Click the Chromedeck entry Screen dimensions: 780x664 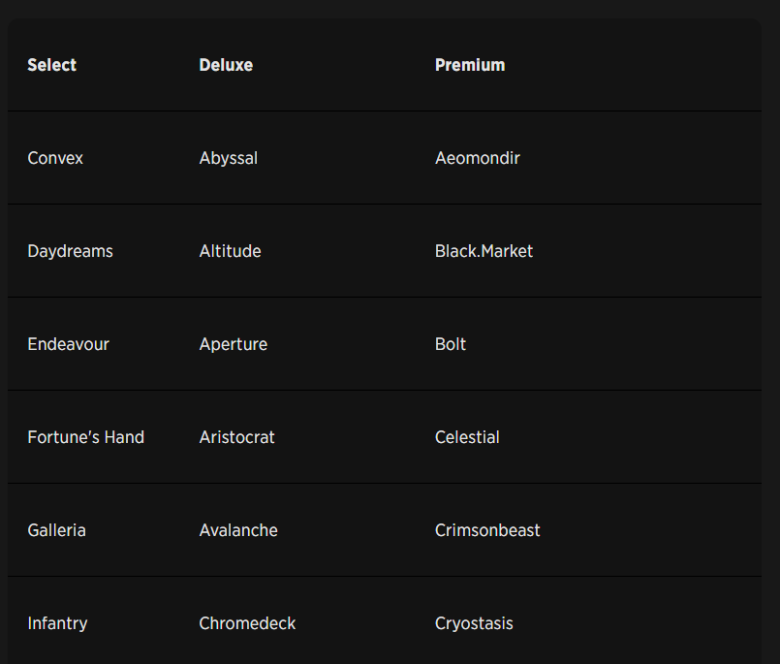click(x=247, y=623)
